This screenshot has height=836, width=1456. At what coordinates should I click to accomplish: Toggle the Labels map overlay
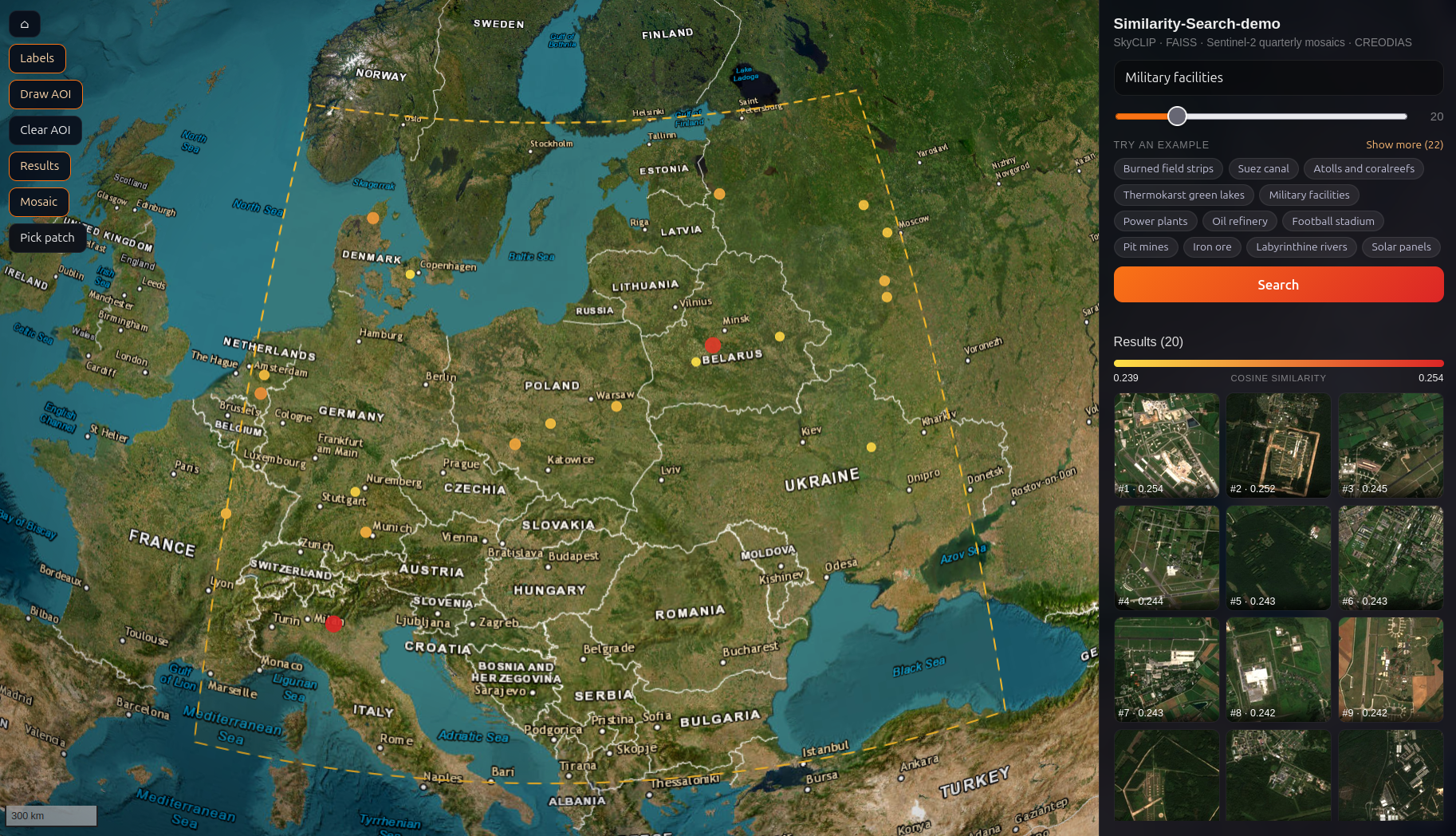37,58
